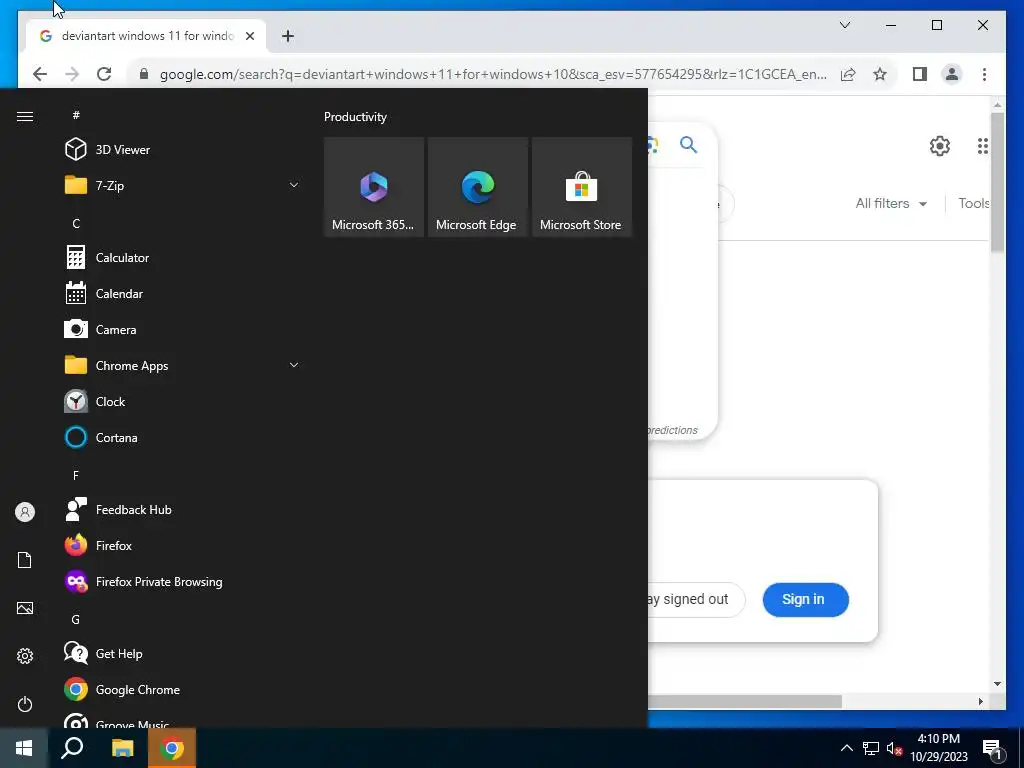Image resolution: width=1024 pixels, height=768 pixels.
Task: Expand the Chrome Apps folder chevron
Action: [294, 365]
